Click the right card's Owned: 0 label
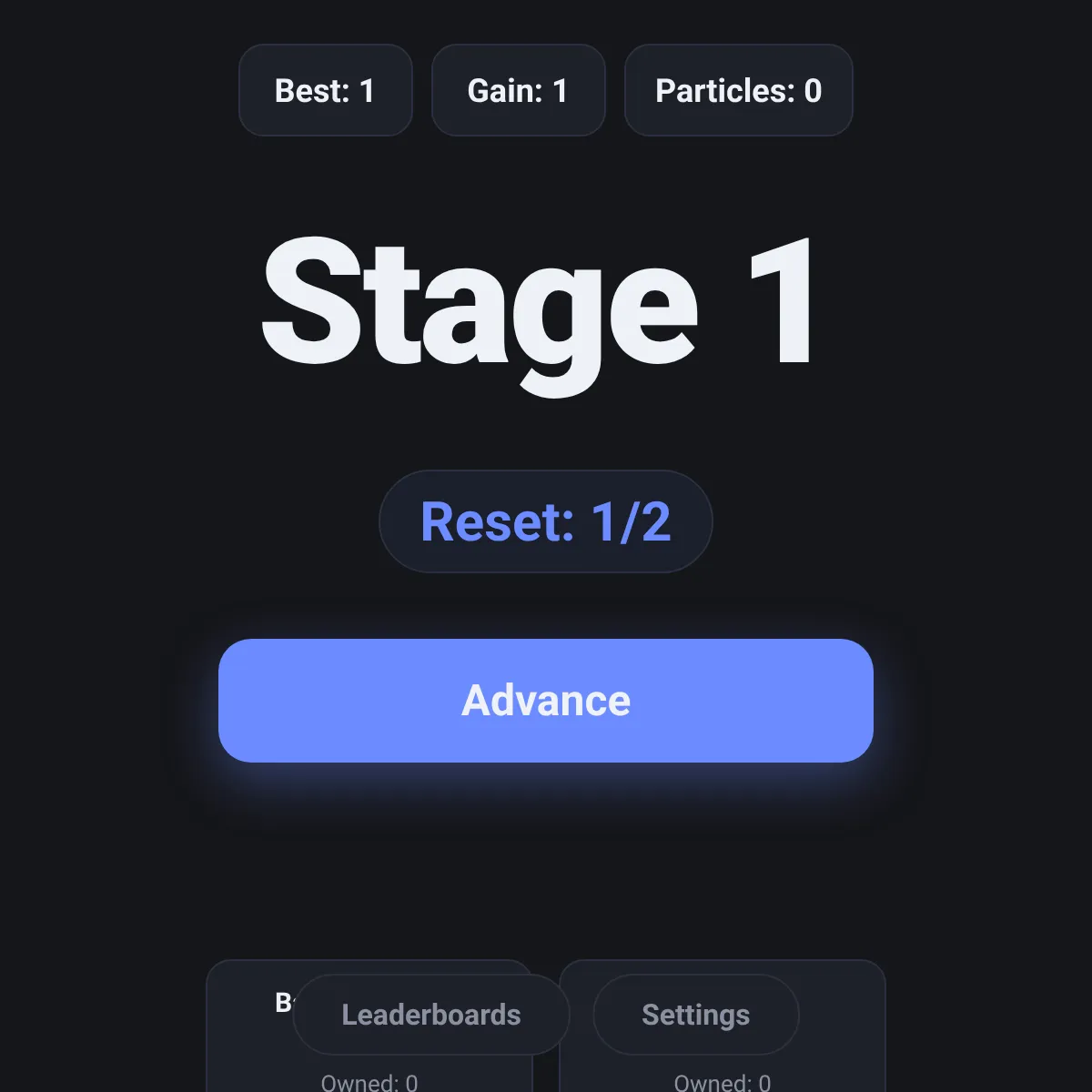Viewport: 1092px width, 1092px height. [x=723, y=1082]
